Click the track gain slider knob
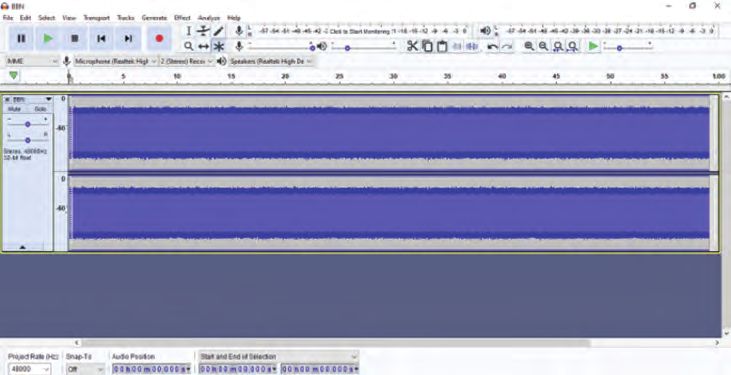The width and height of the screenshot is (731, 375). 28,125
